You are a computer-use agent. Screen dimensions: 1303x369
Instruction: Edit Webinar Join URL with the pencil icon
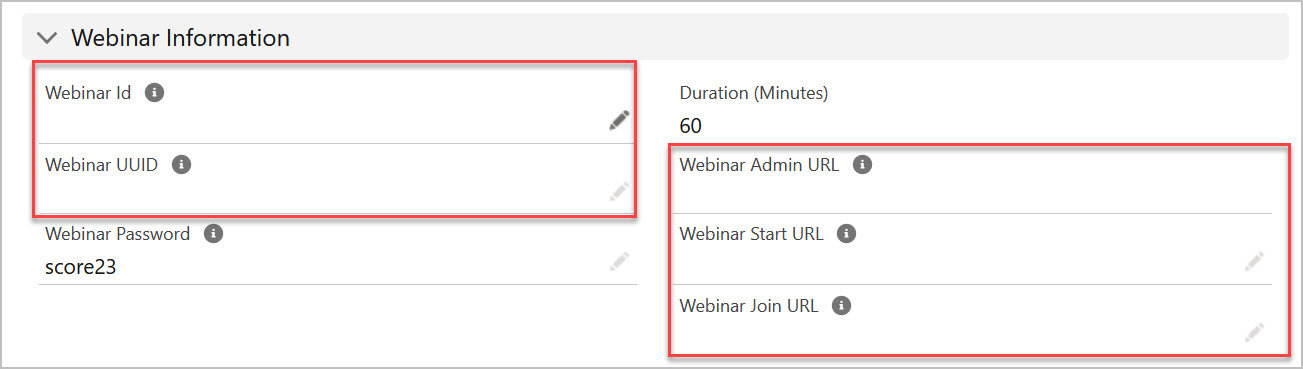tap(1254, 333)
